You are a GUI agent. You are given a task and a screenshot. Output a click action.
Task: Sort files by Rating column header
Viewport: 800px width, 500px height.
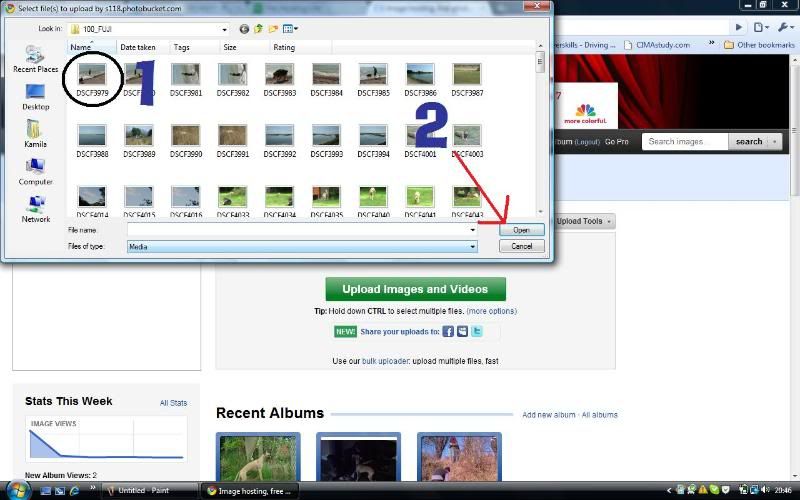point(284,47)
